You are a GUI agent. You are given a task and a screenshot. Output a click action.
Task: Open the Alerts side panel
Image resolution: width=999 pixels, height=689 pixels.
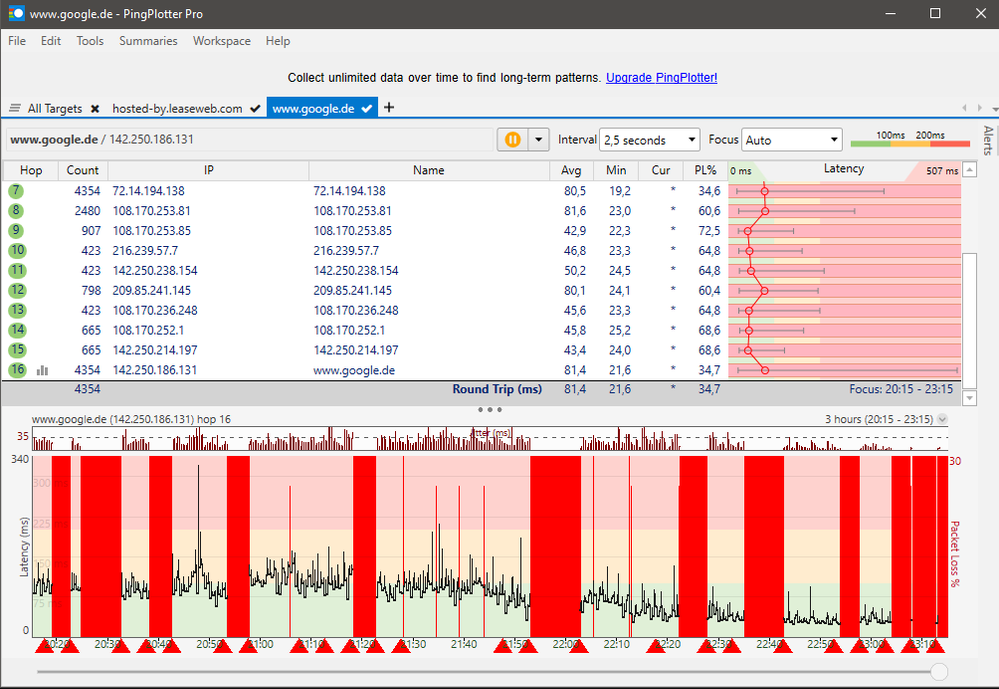point(988,140)
